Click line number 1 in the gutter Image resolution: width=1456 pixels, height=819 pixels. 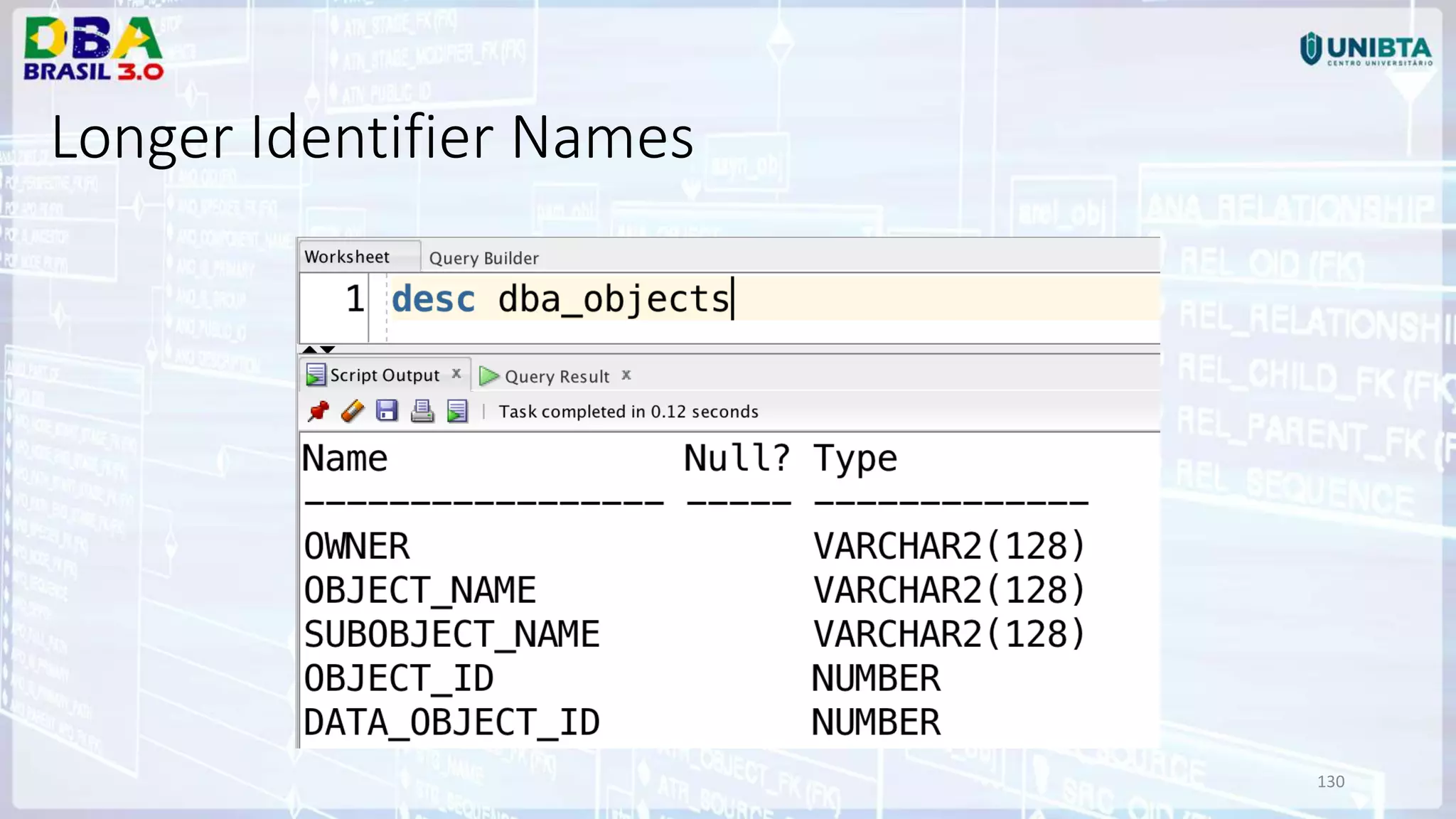pyautogui.click(x=355, y=299)
